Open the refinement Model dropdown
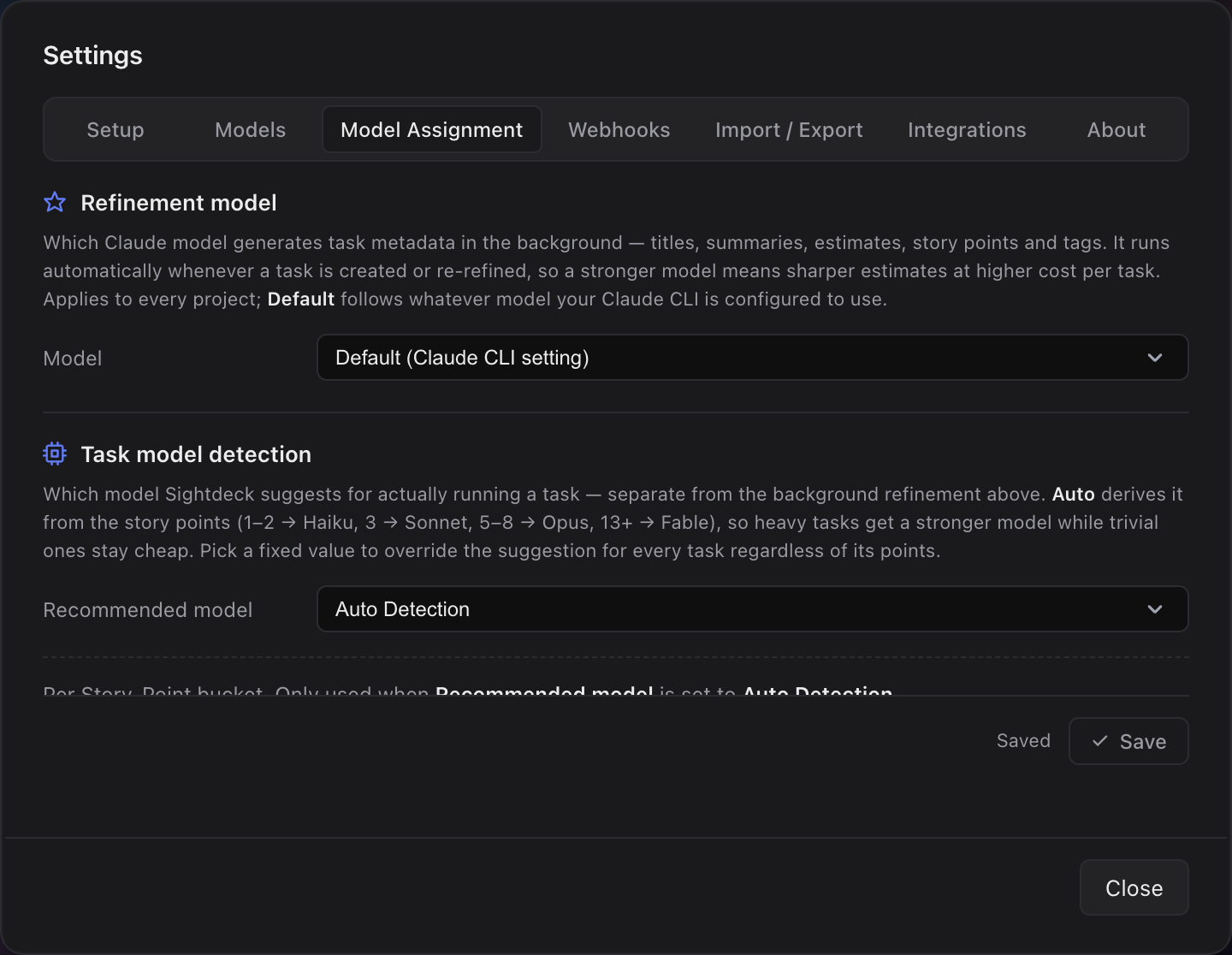1232x955 pixels. click(x=753, y=358)
